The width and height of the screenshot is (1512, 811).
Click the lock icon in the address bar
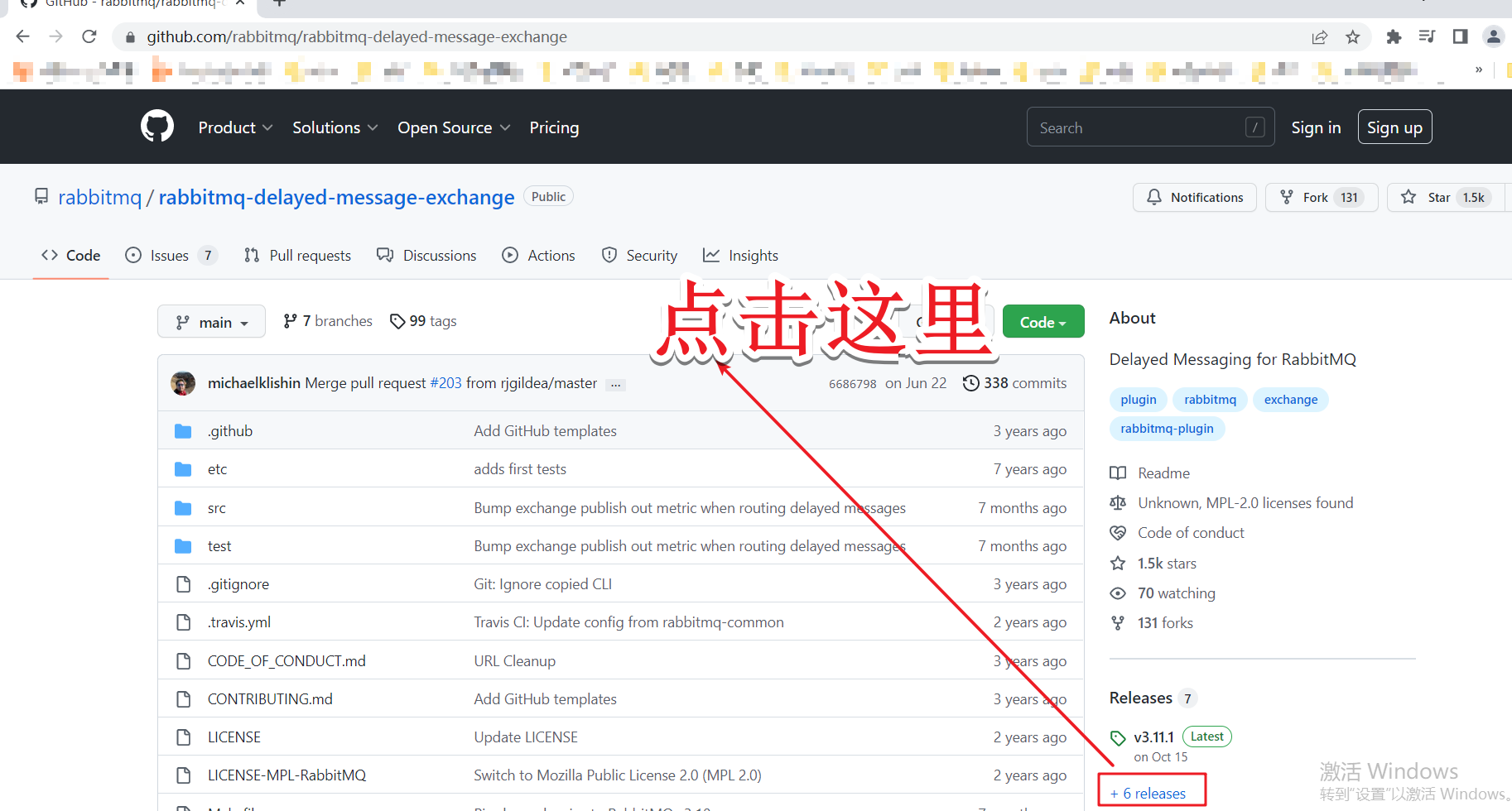click(x=130, y=37)
